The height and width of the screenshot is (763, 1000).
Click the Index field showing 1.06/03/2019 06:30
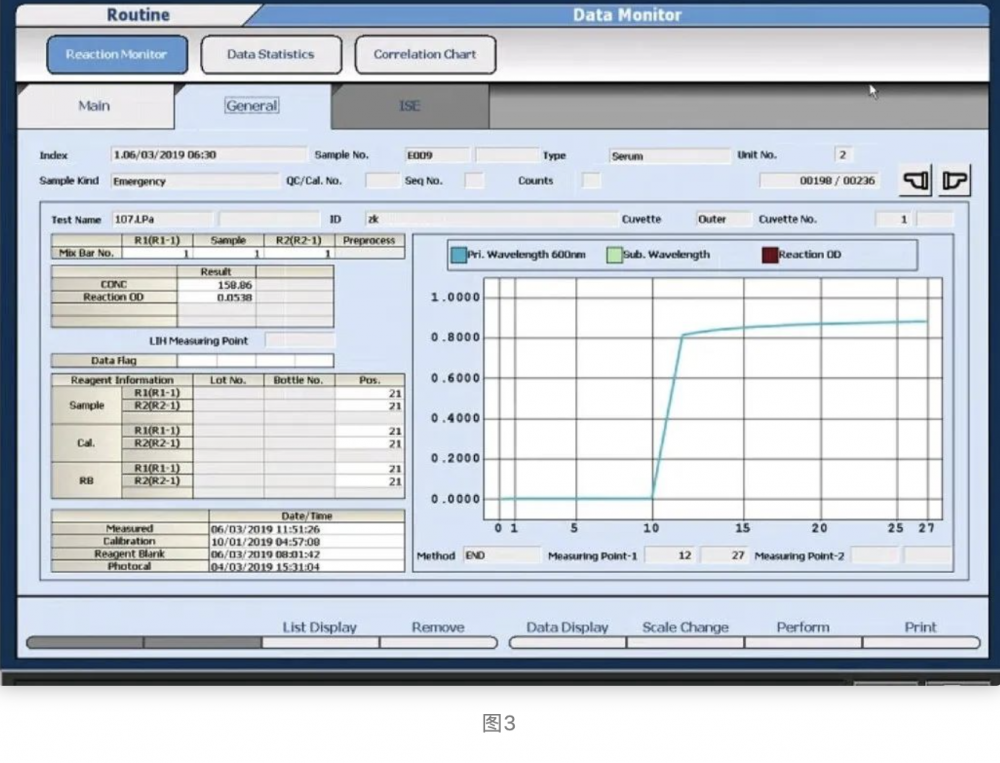pos(209,155)
